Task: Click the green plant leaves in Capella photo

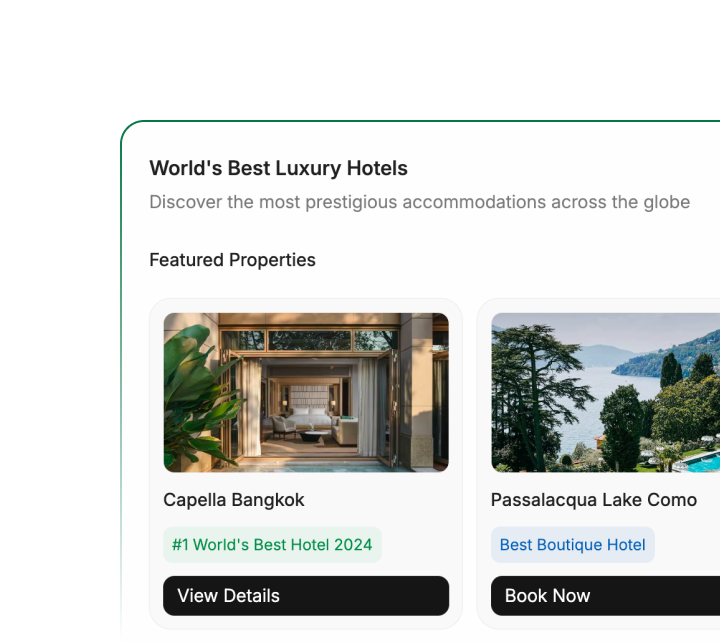Action: (x=197, y=395)
